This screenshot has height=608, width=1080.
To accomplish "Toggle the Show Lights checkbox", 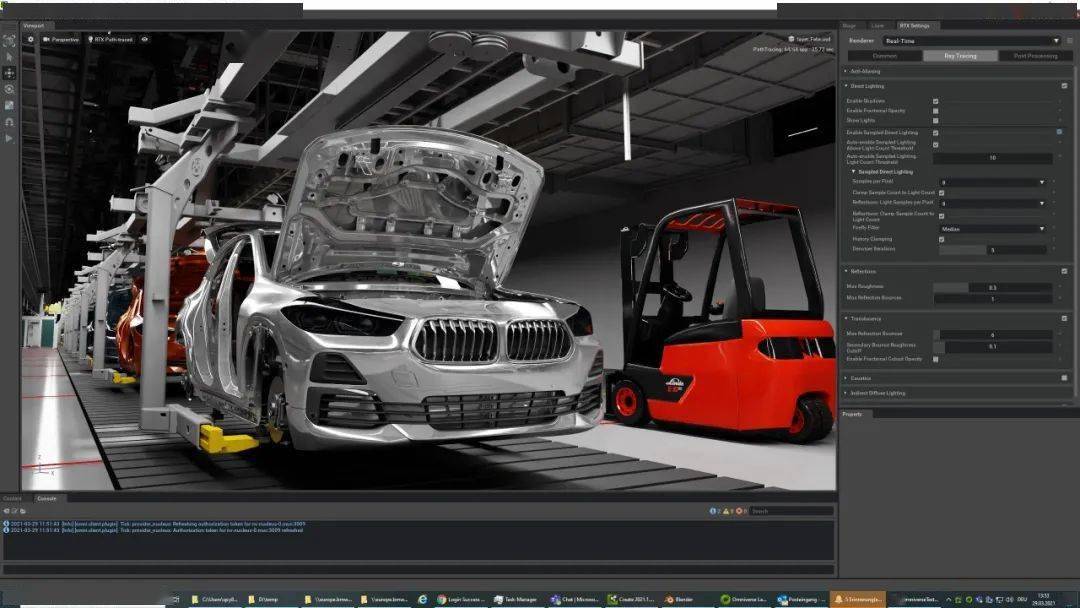I will click(x=935, y=120).
